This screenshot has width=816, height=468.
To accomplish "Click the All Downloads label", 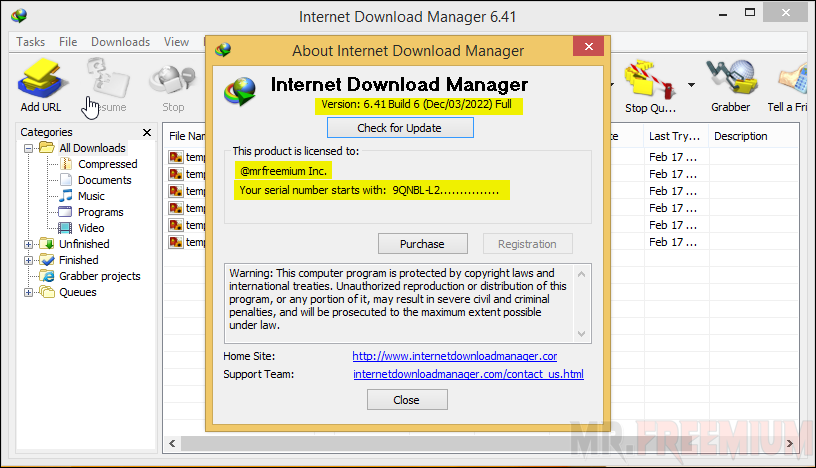I will tap(92, 148).
